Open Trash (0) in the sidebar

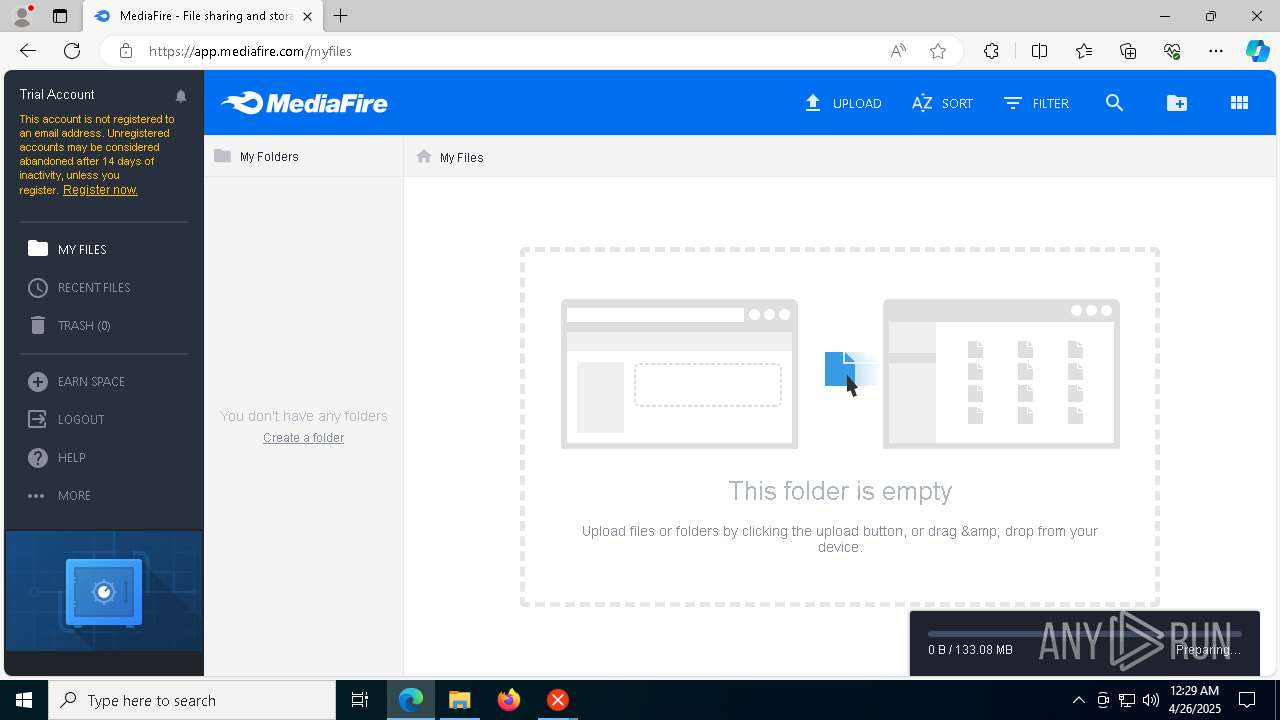click(70, 325)
